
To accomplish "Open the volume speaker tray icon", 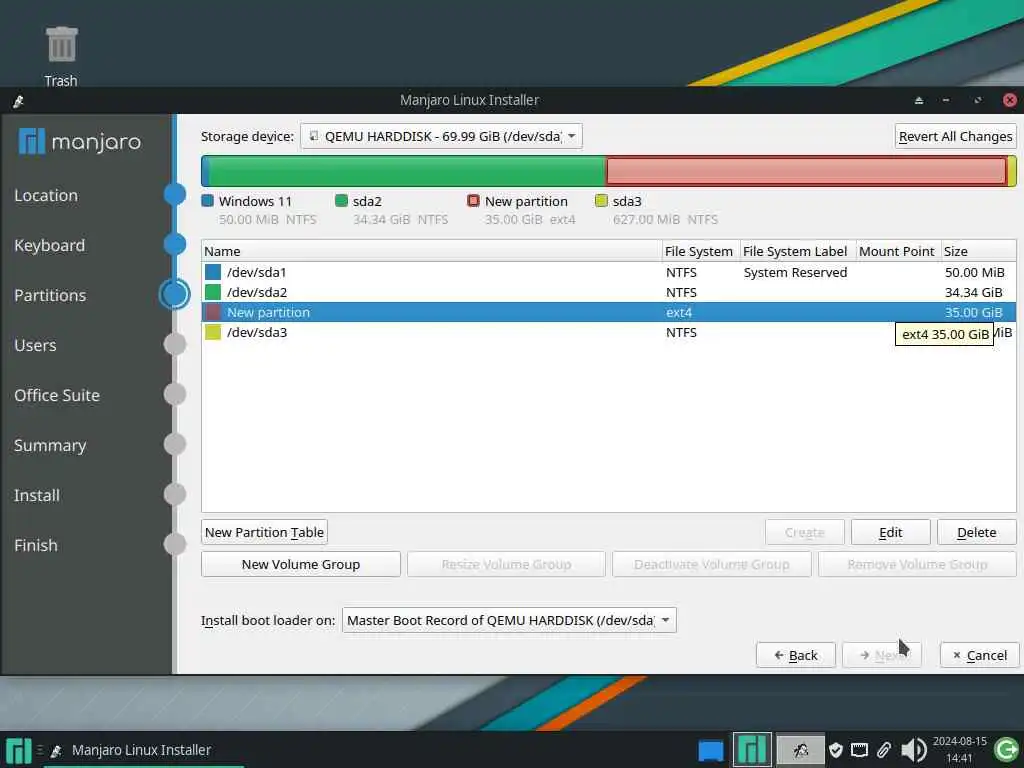I will point(914,750).
